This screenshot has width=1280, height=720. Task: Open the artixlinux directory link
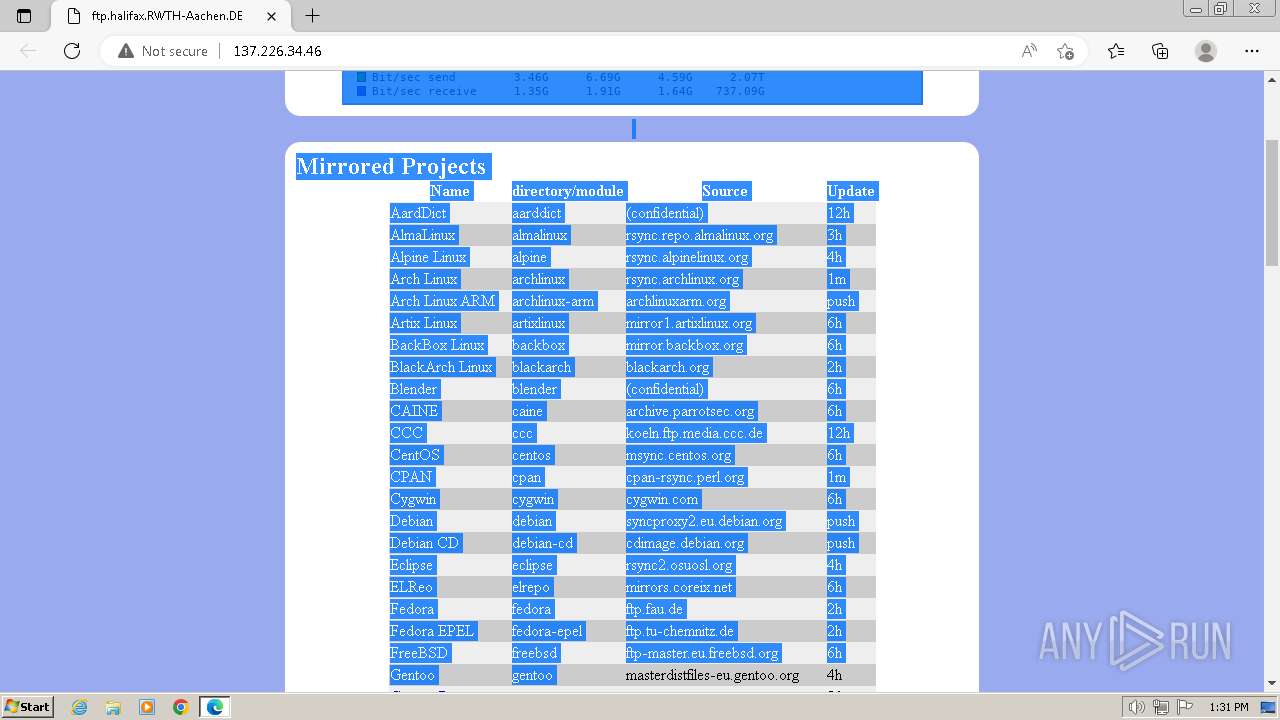(539, 323)
